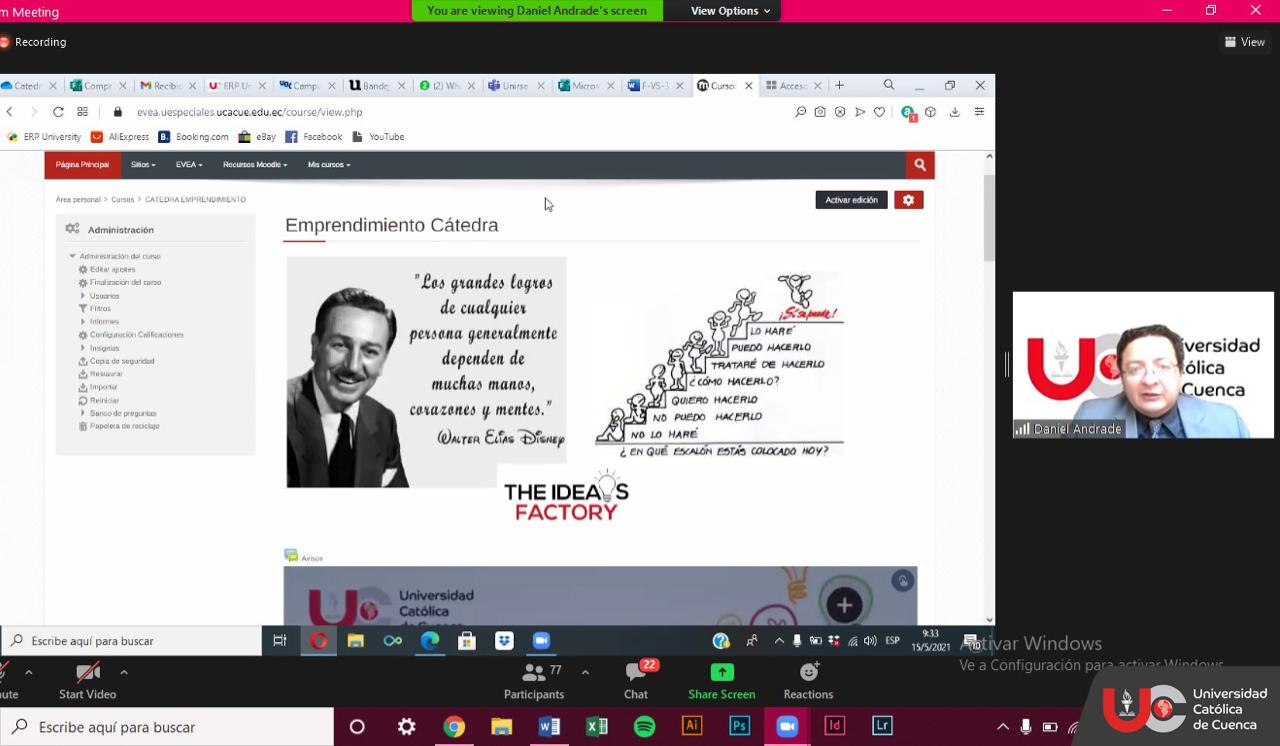This screenshot has width=1280, height=746.
Task: Expand the Participants options arrow
Action: [x=585, y=672]
